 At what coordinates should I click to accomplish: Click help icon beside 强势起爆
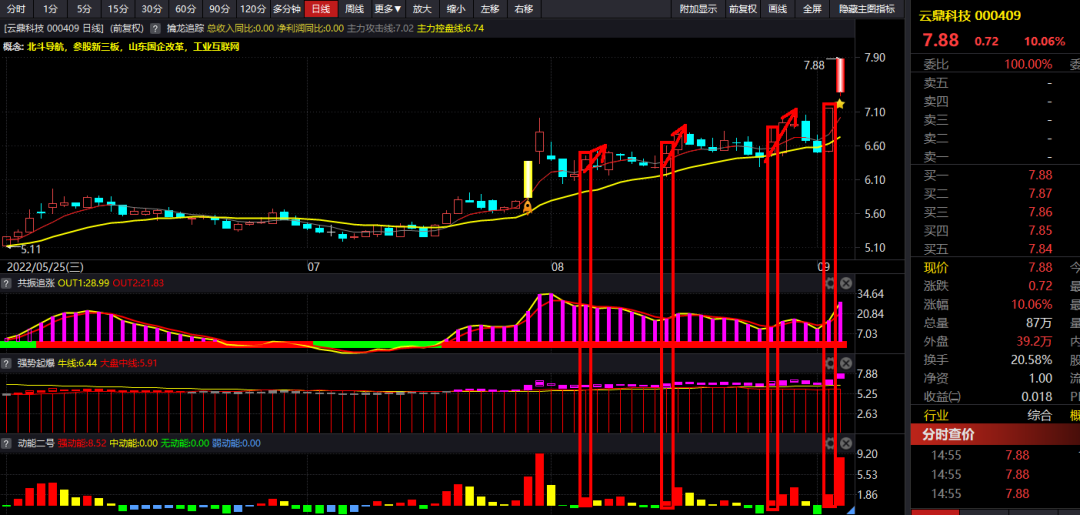click(x=7, y=362)
